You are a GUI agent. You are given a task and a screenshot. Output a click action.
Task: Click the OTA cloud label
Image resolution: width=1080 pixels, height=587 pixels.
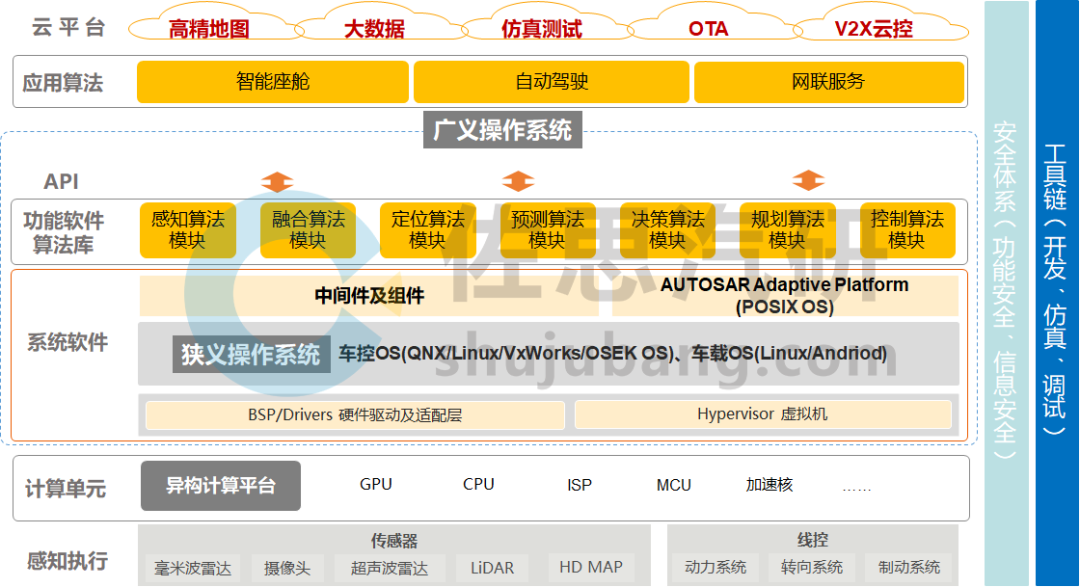[708, 29]
